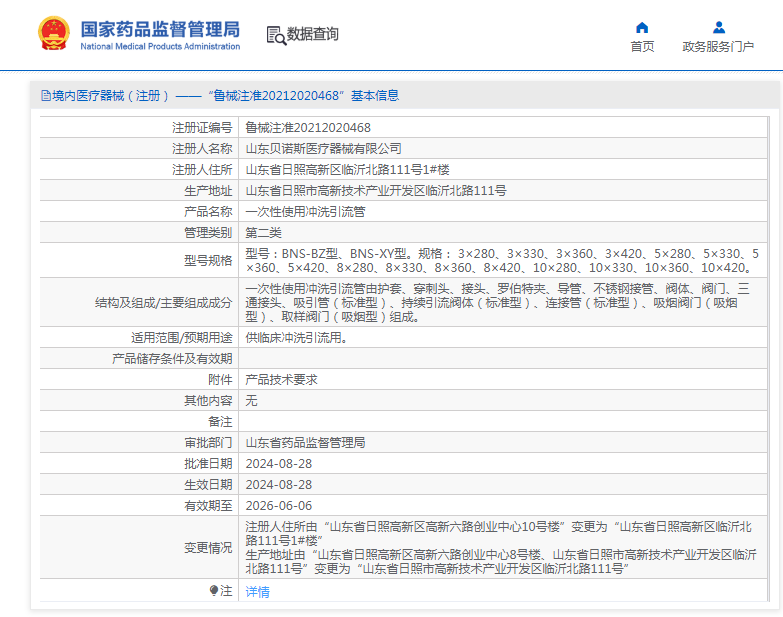The image size is (783, 617).
Task: Go to 首页 home icon
Action: pos(642,27)
